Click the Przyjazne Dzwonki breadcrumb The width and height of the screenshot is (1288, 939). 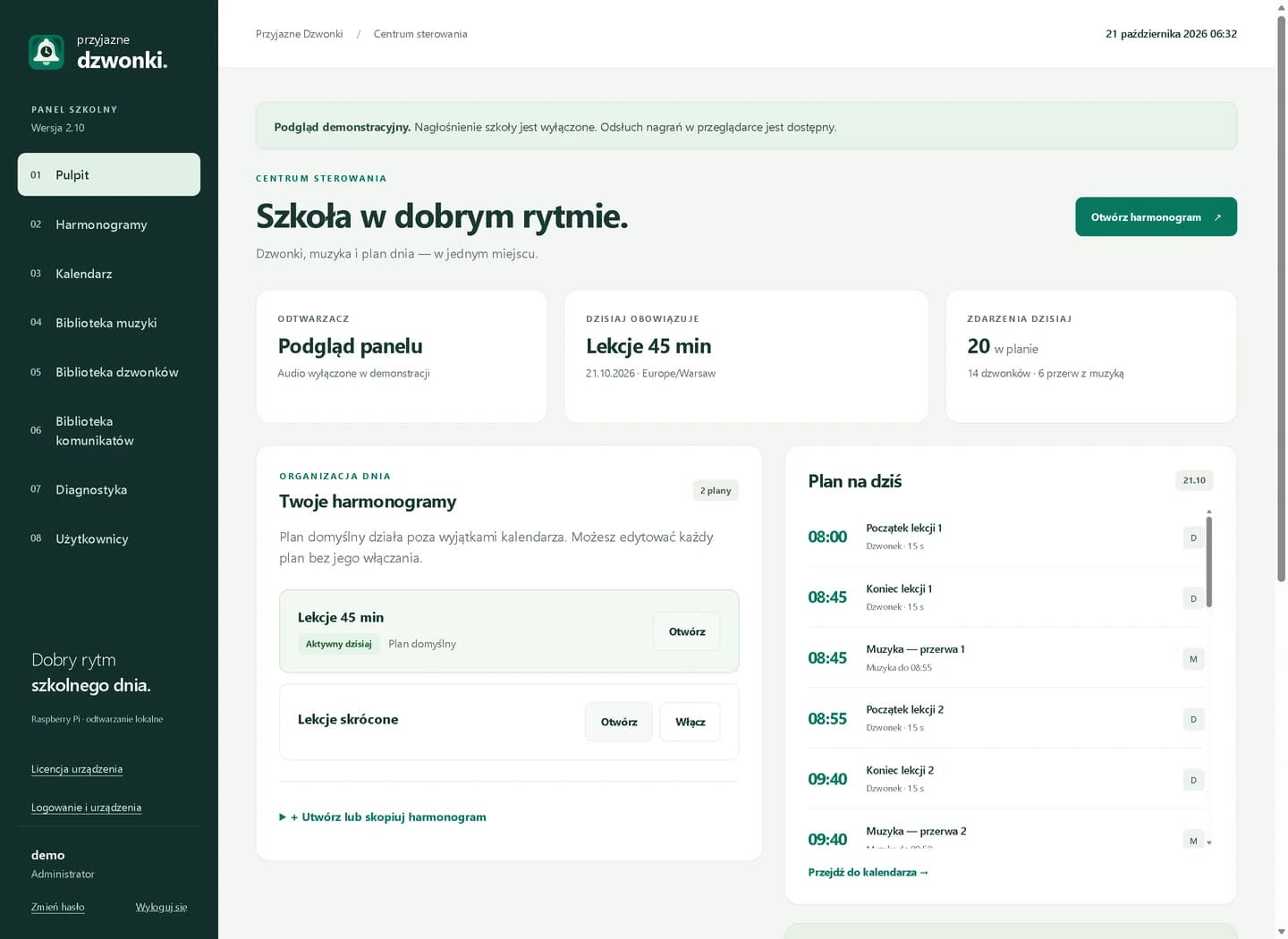[299, 34]
